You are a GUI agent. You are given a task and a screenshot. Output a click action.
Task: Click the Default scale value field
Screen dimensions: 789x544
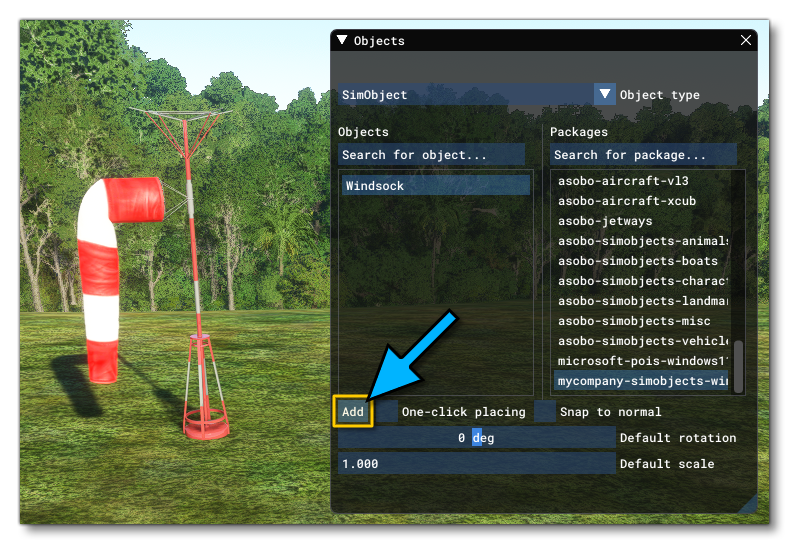[476, 464]
